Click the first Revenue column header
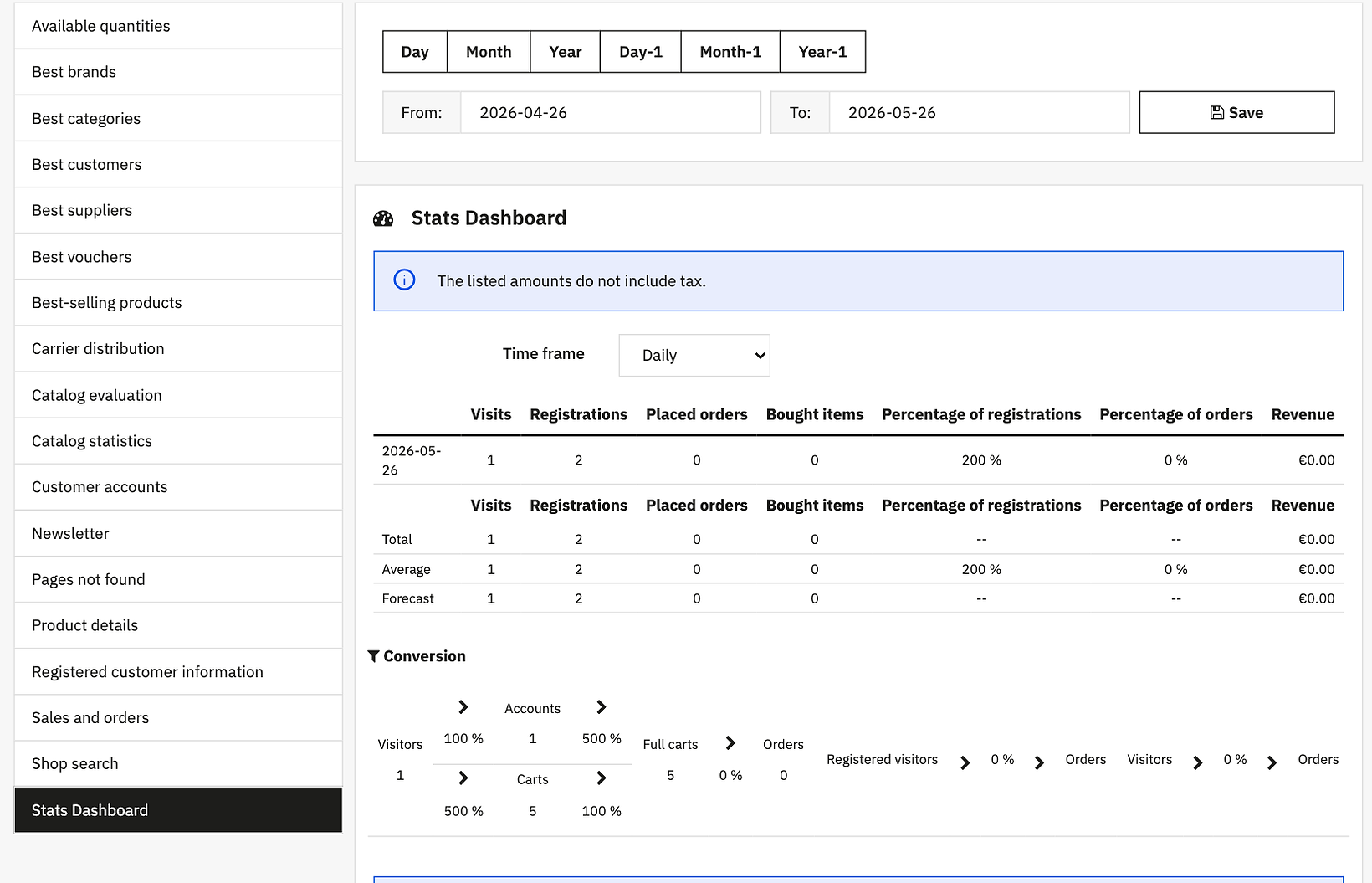This screenshot has height=883, width=1372. [1303, 414]
